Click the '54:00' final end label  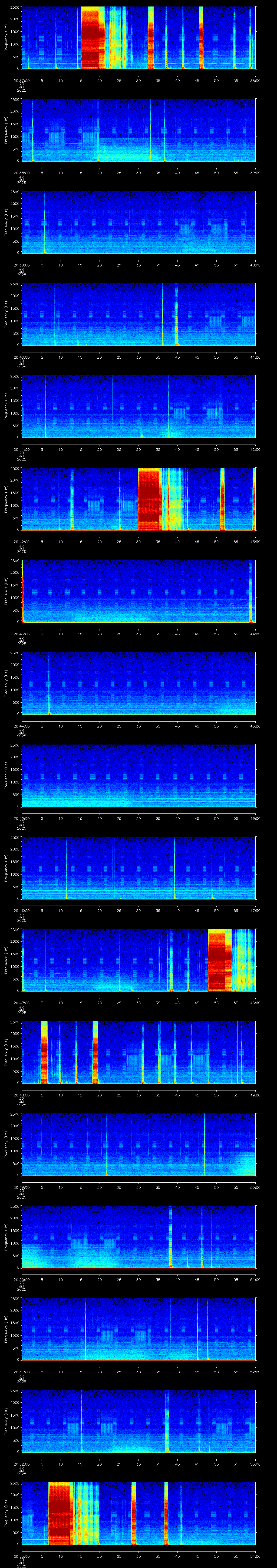pyautogui.click(x=256, y=1556)
